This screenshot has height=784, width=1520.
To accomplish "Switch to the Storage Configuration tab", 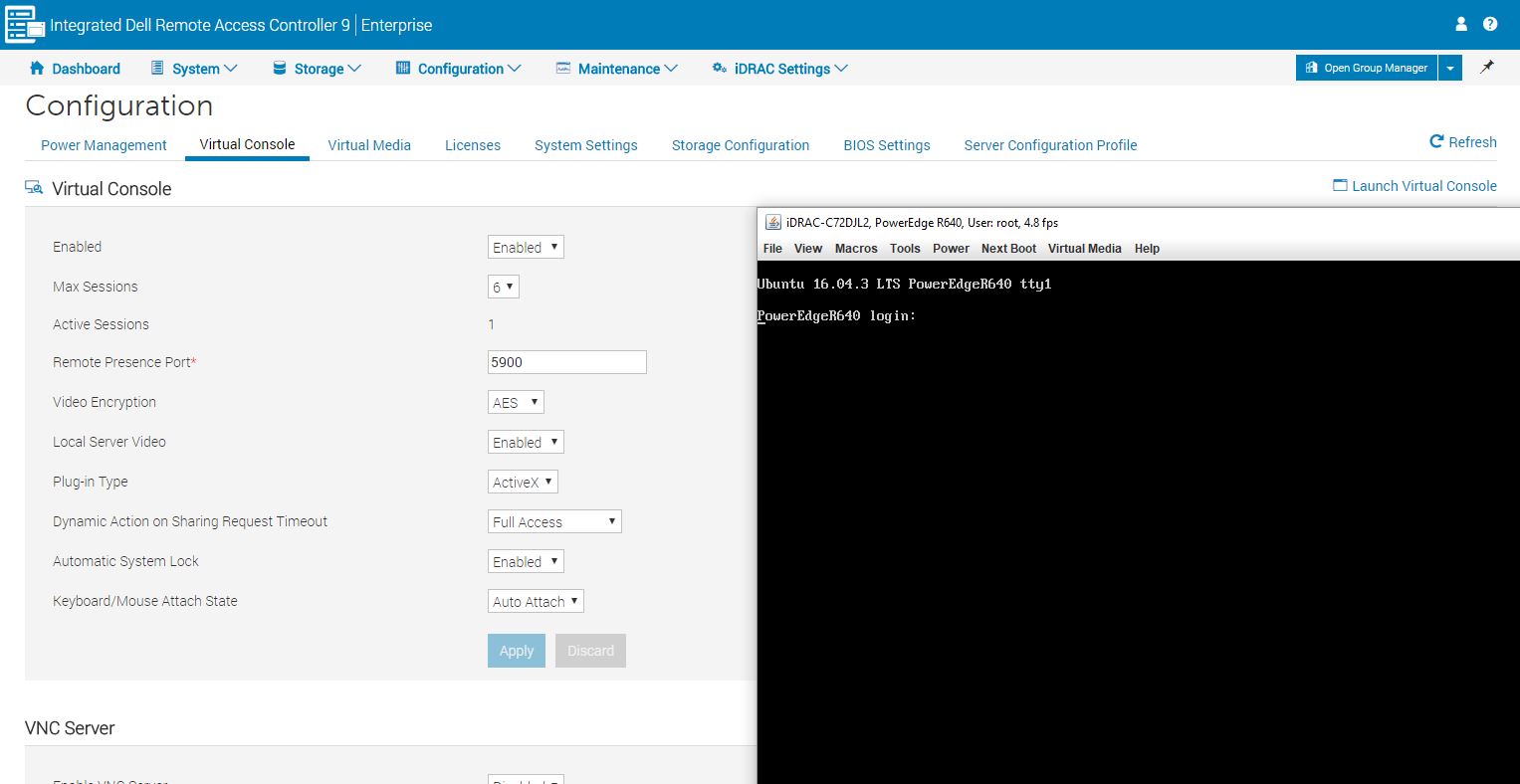I will pyautogui.click(x=741, y=145).
